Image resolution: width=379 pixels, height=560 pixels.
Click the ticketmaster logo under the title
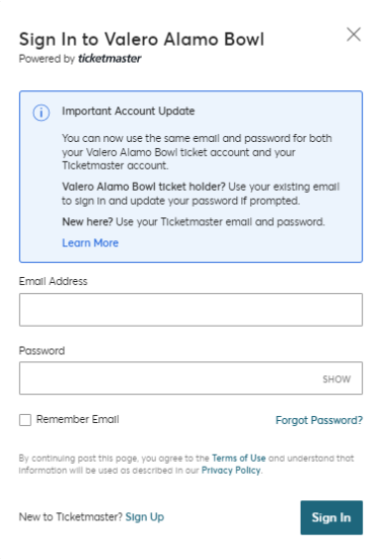coord(110,59)
